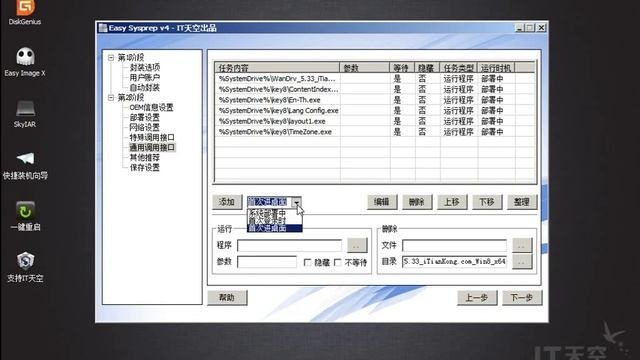The width and height of the screenshot is (640, 360).
Task: Click the 运行时机 column header
Action: (x=496, y=68)
